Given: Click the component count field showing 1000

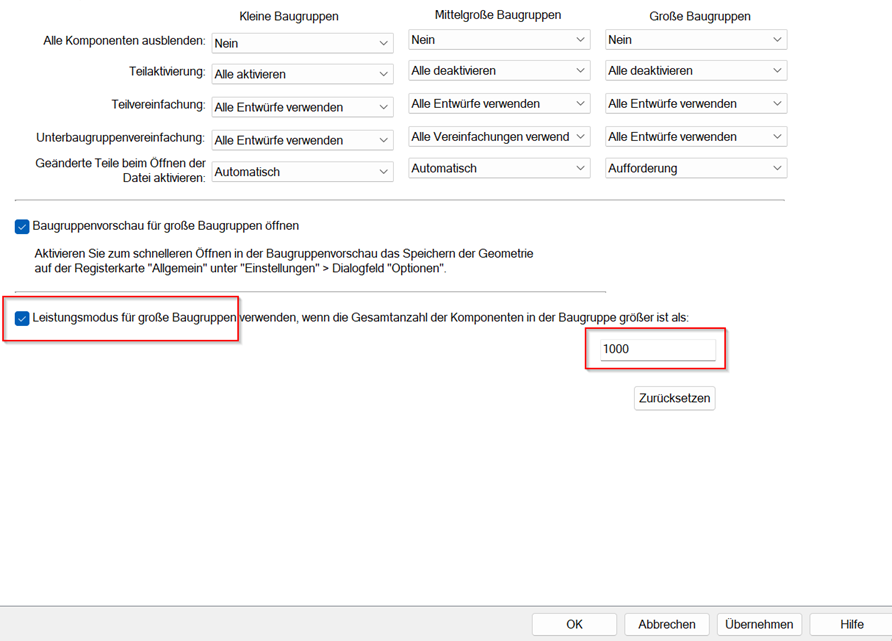Looking at the screenshot, I should tap(658, 349).
